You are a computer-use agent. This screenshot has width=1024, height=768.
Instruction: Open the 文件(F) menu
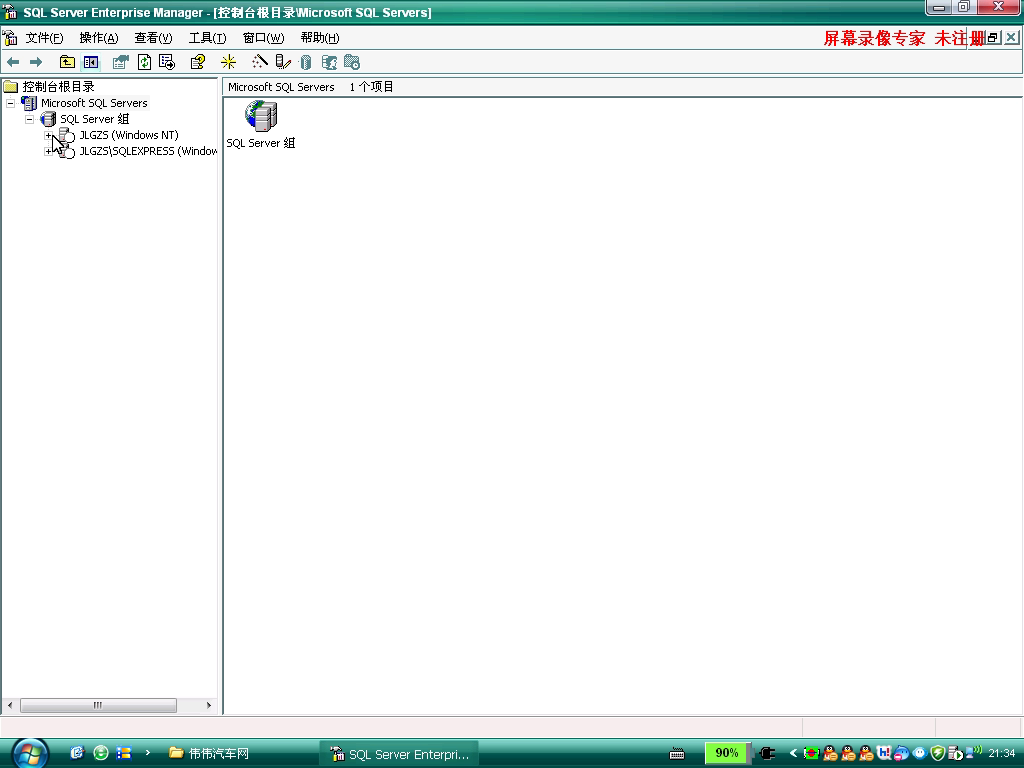pos(44,38)
